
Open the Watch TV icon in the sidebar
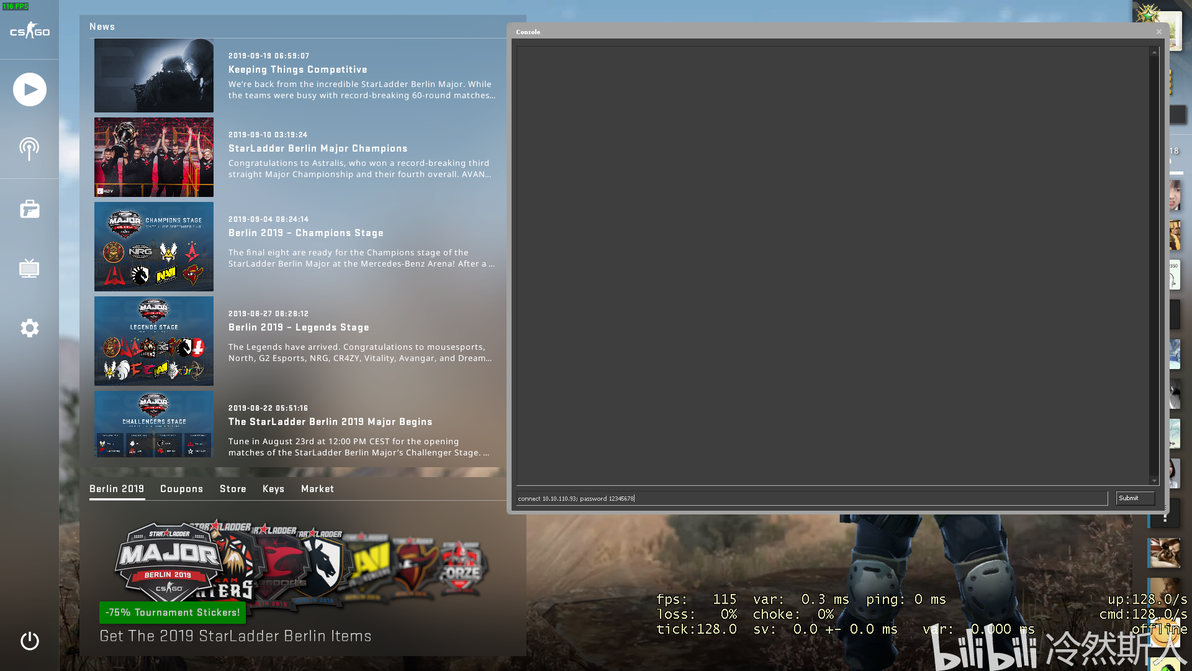pos(30,268)
